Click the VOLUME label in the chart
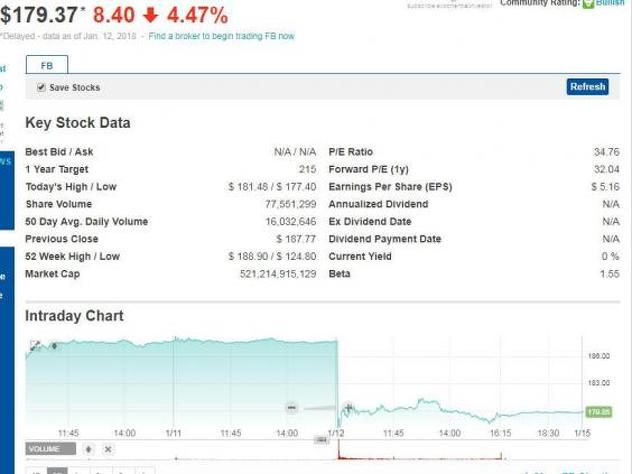 coord(49,449)
